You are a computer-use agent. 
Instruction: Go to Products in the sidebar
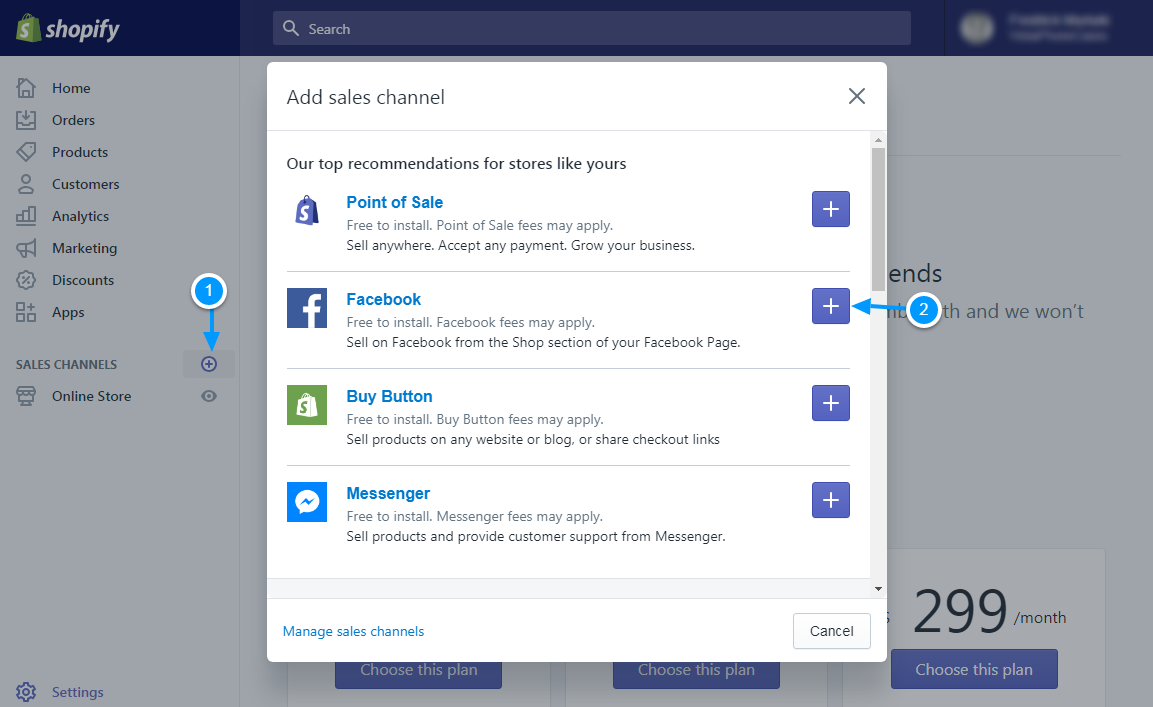[80, 152]
